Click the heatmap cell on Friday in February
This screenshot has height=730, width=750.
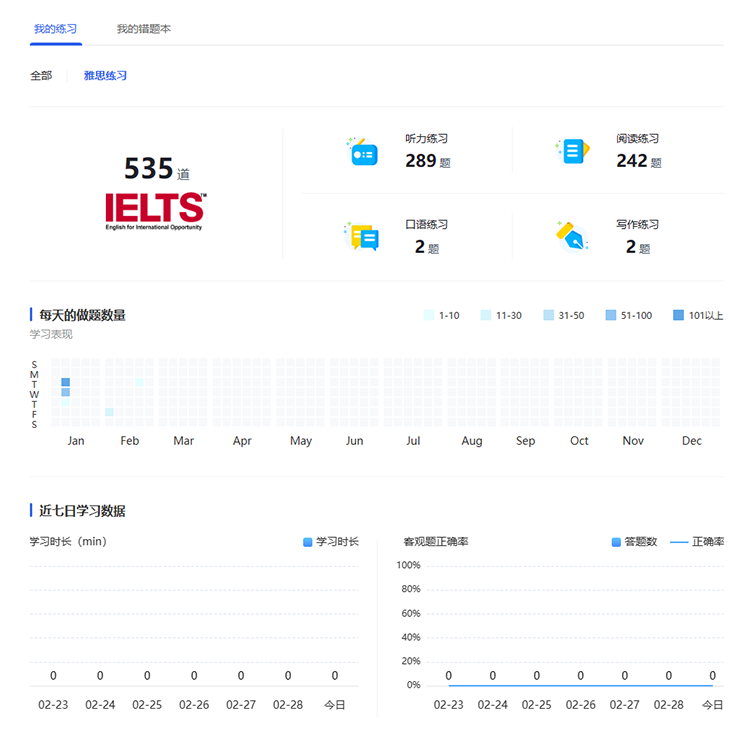[x=110, y=412]
